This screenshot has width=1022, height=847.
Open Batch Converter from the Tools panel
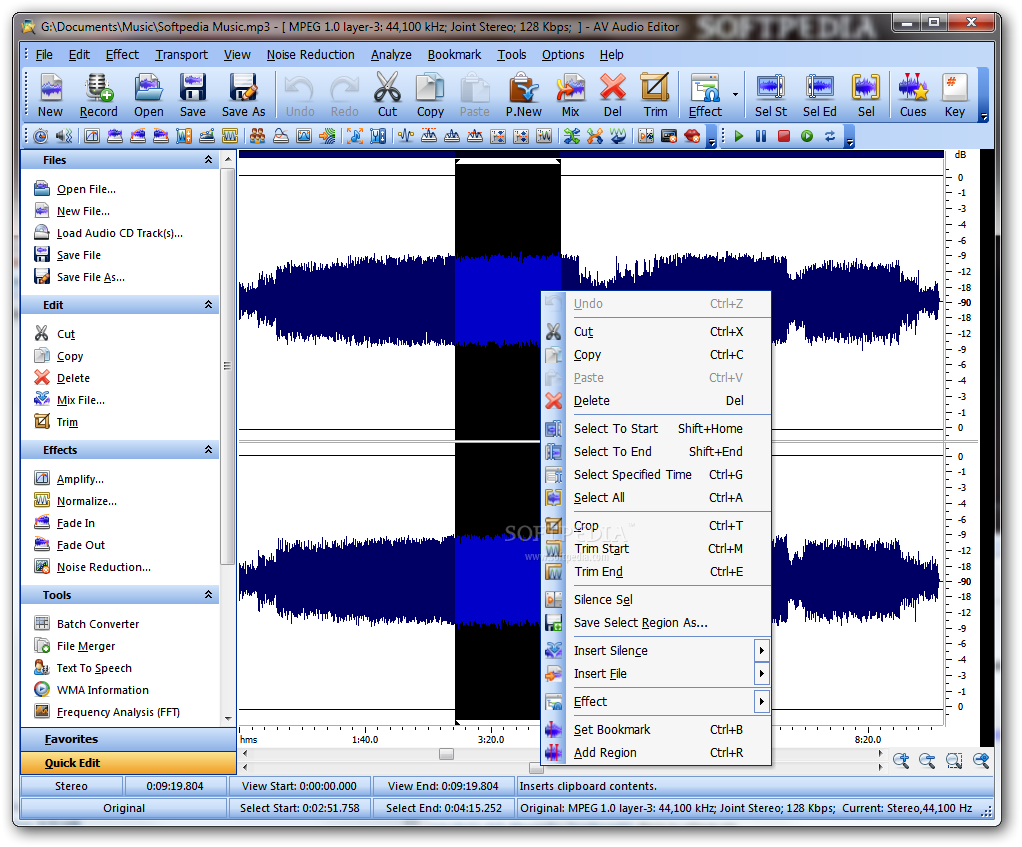pos(98,624)
